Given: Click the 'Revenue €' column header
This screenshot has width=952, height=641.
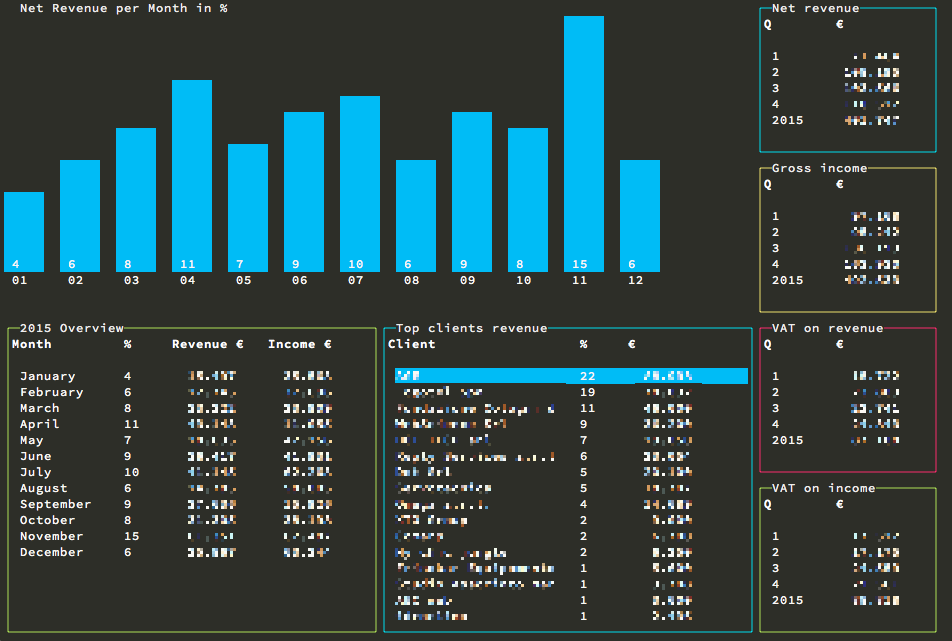Looking at the screenshot, I should tap(208, 344).
